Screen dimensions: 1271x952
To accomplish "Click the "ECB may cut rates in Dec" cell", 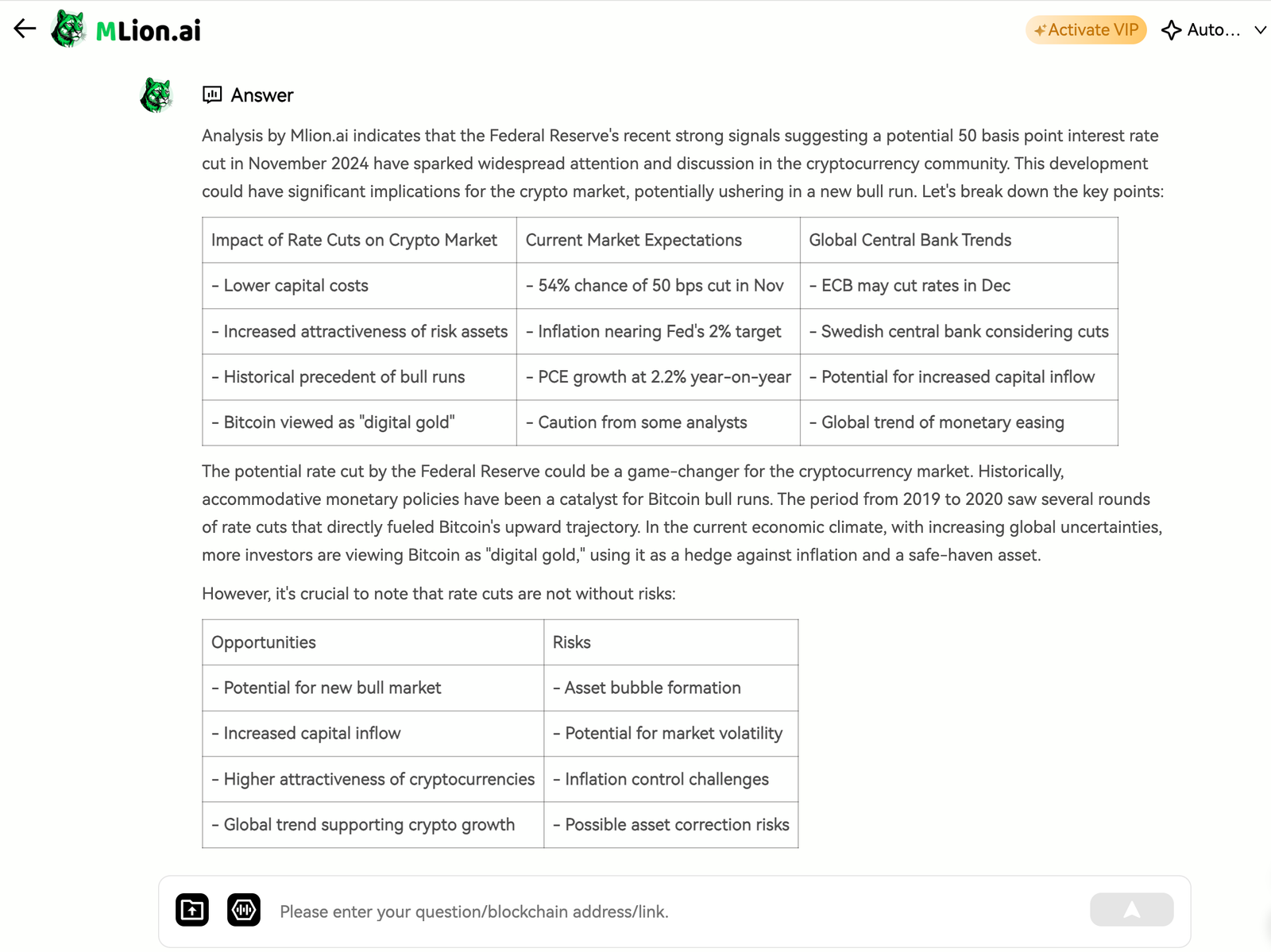I will [x=959, y=286].
